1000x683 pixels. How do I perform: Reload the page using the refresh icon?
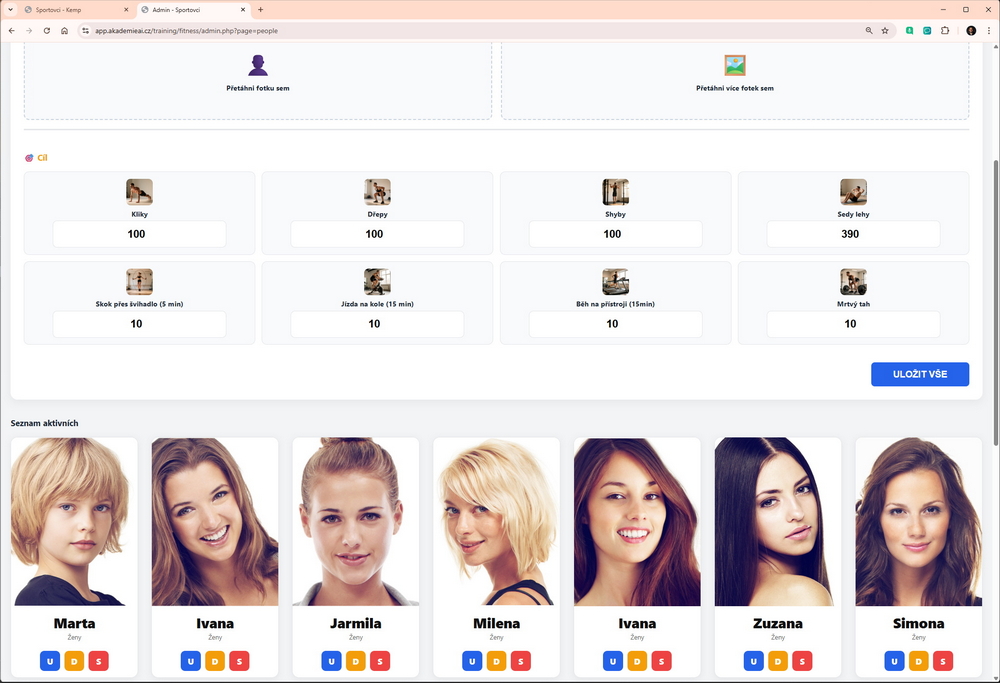[x=46, y=31]
